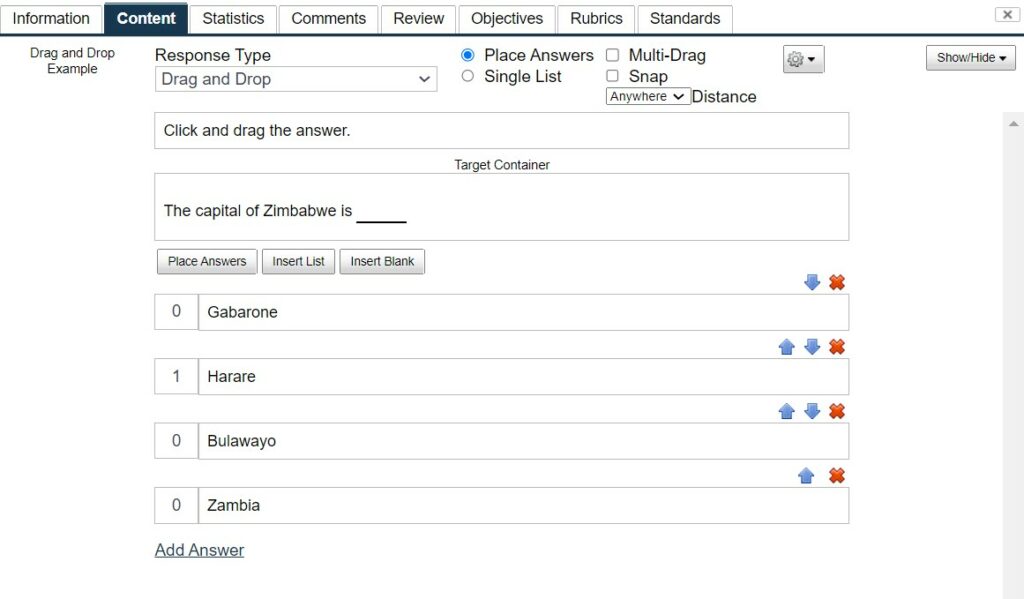Click the scrollbar up arrow
This screenshot has height=599, width=1024.
coord(1013,123)
